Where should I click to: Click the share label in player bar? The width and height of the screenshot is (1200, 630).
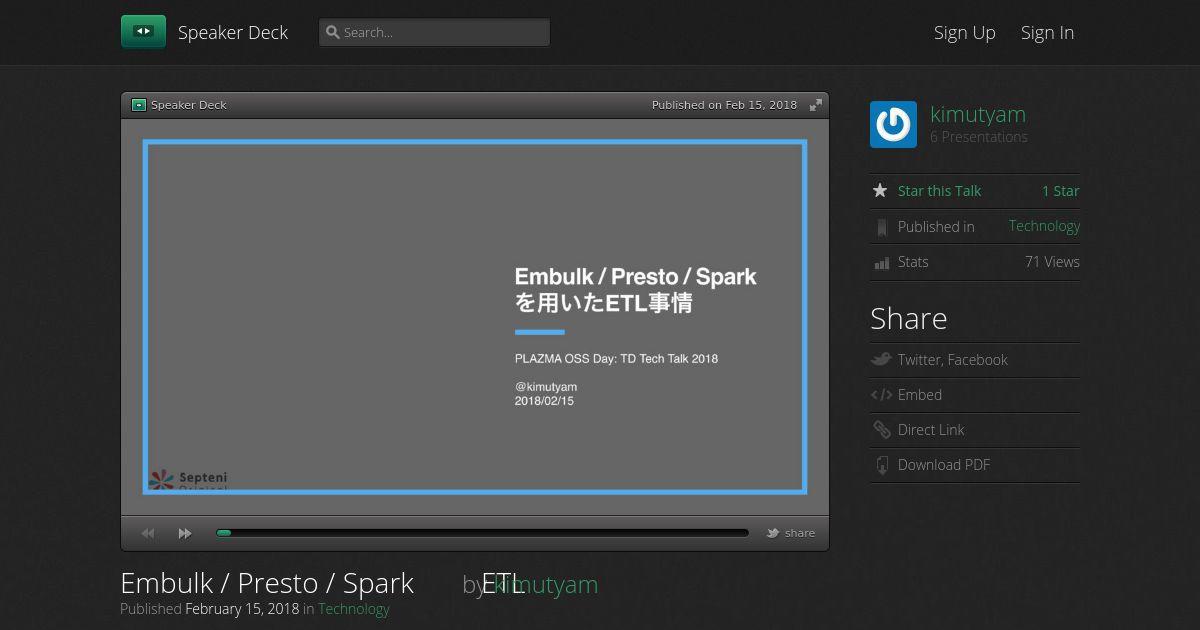(800, 533)
